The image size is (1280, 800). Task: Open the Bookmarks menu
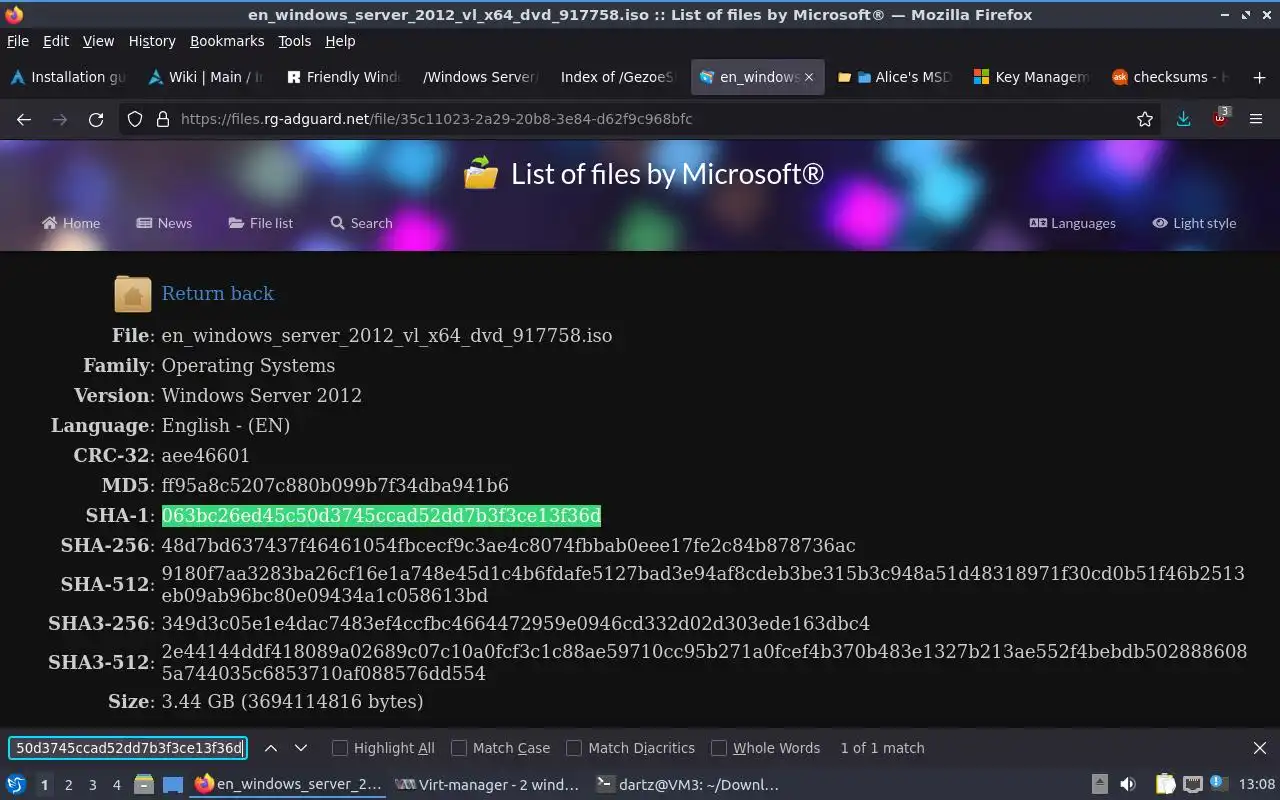[227, 41]
